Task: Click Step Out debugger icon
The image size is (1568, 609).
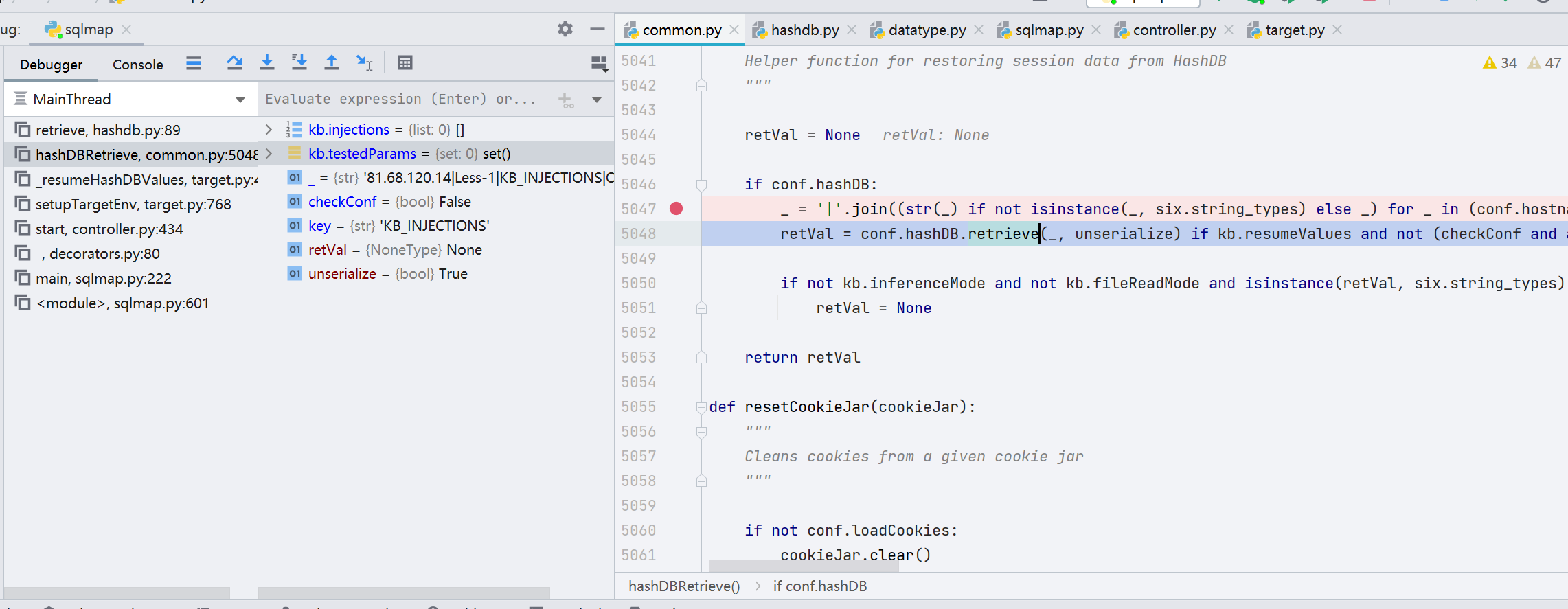Action: coord(331,63)
